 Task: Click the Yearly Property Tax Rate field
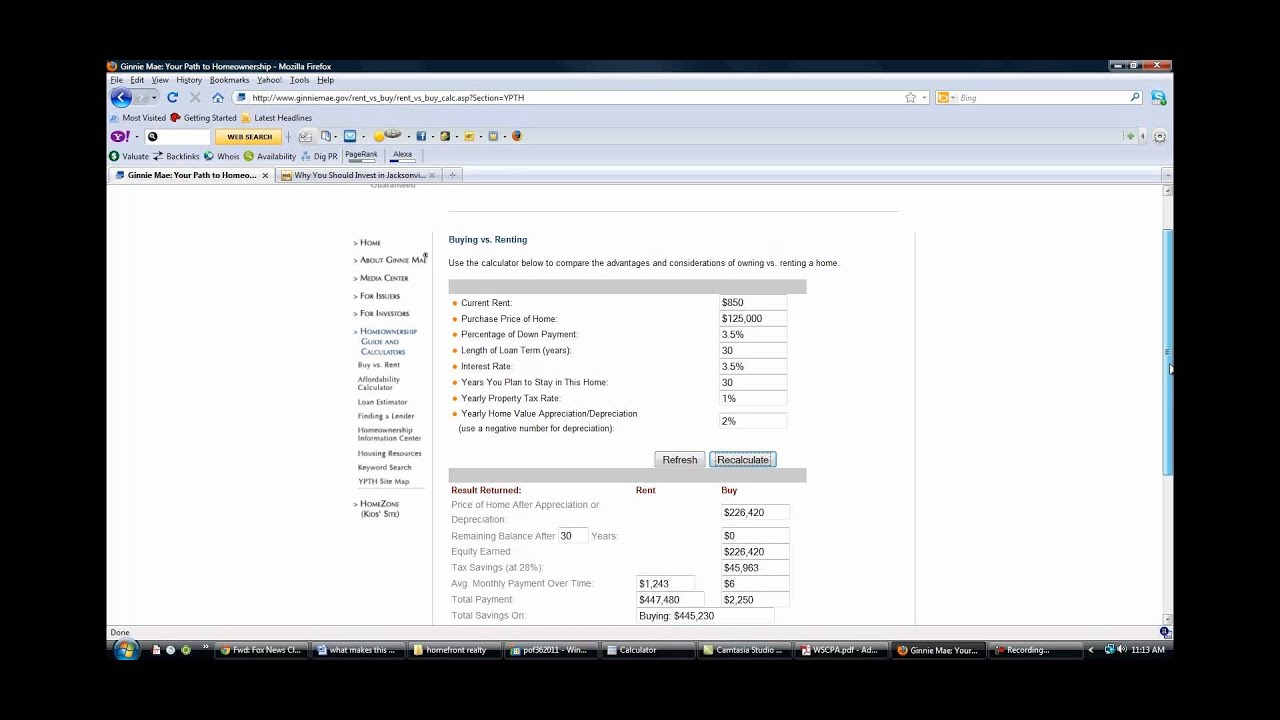click(x=753, y=399)
